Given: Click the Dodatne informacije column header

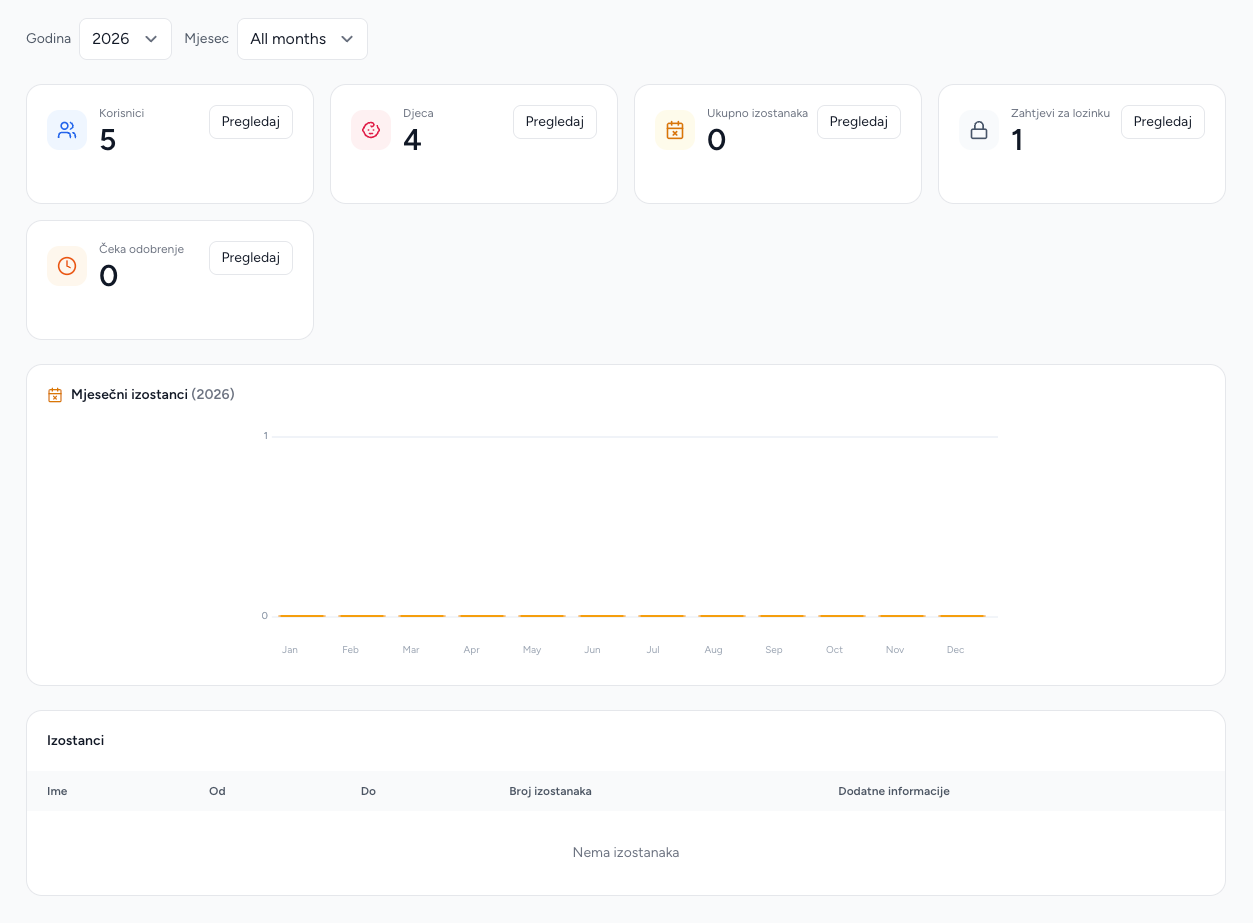Looking at the screenshot, I should (x=894, y=791).
